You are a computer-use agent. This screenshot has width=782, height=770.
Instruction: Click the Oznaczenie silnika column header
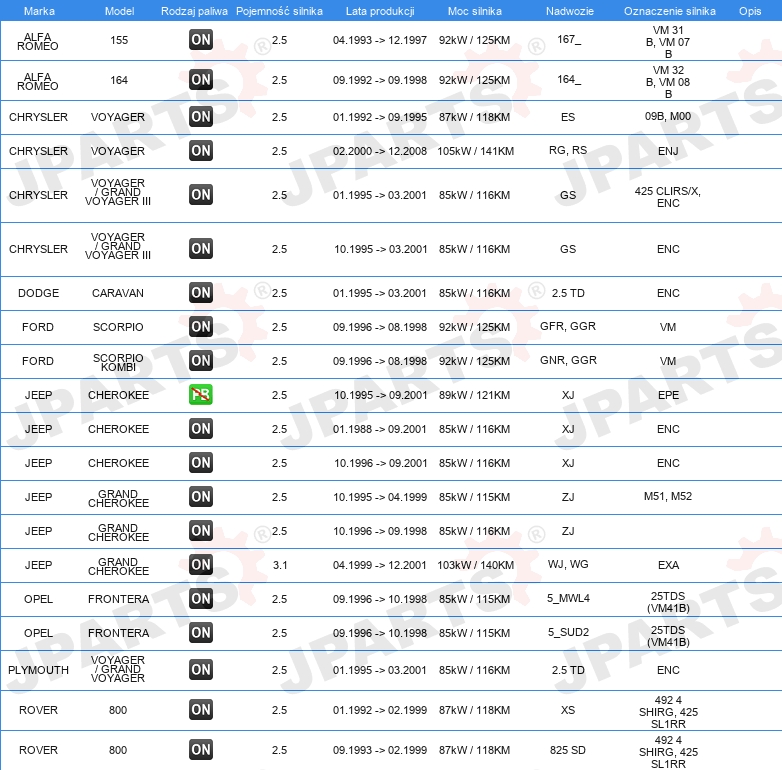(x=670, y=11)
